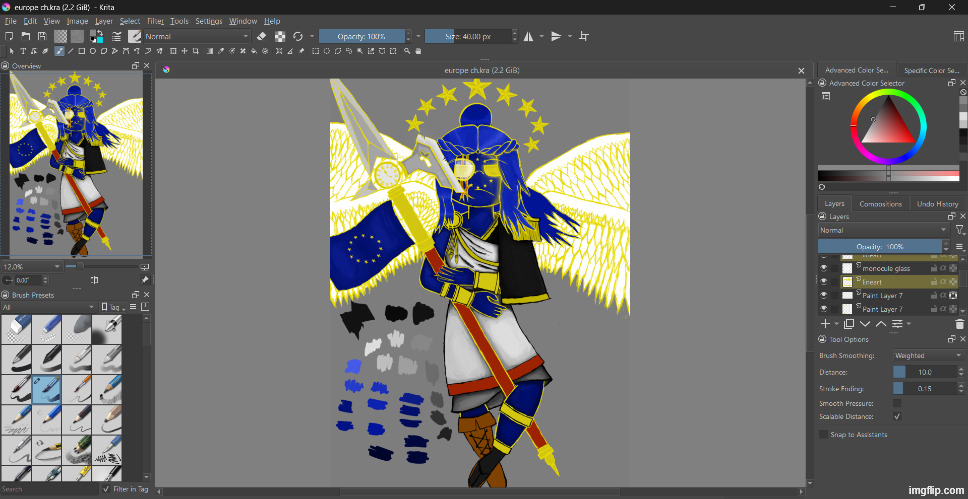Select the Zoom tool

click(407, 51)
